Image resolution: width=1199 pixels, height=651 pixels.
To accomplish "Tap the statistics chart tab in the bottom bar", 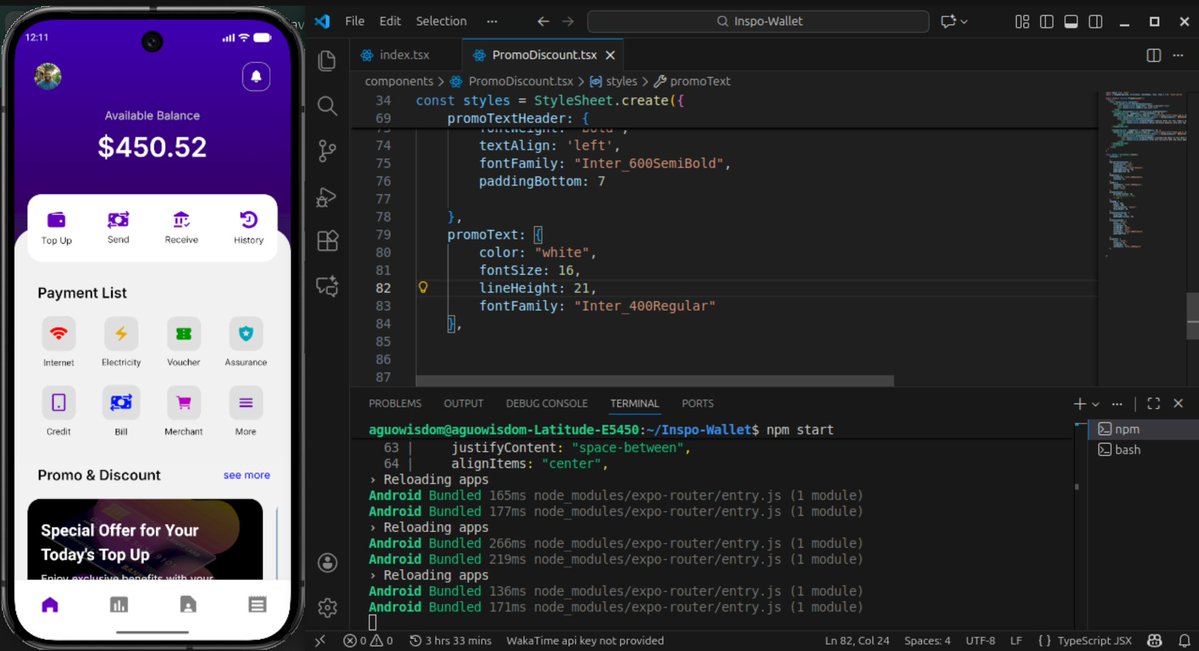I will pyautogui.click(x=119, y=605).
